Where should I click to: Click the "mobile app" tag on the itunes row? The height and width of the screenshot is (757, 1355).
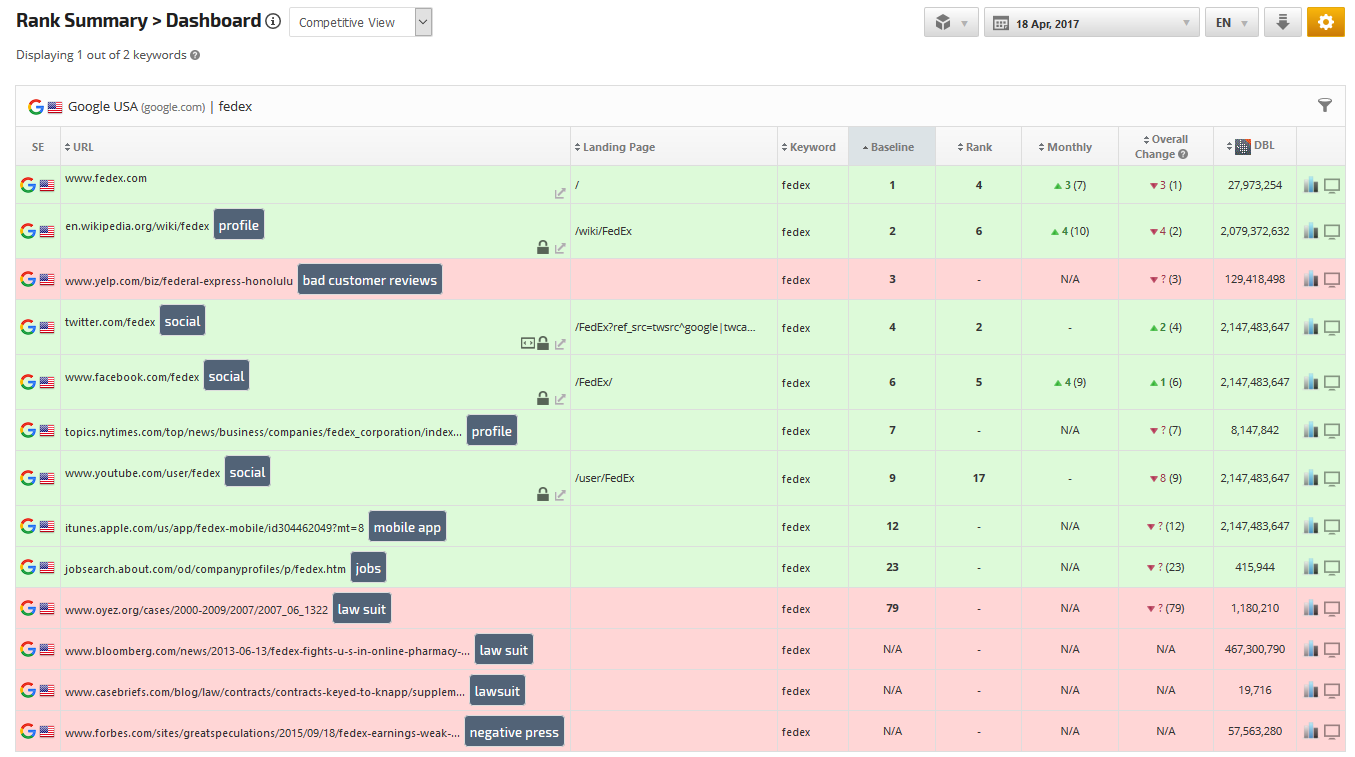pos(407,527)
